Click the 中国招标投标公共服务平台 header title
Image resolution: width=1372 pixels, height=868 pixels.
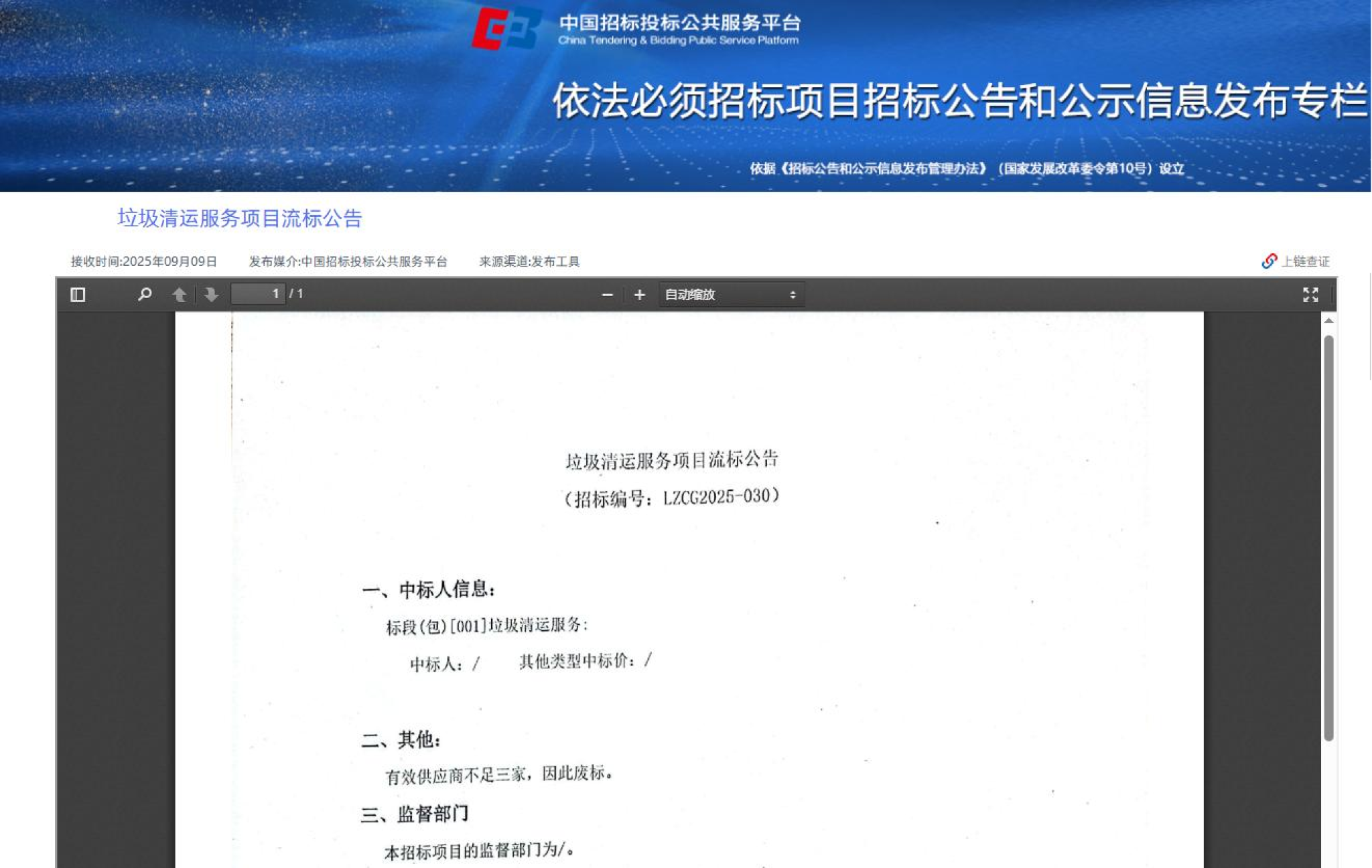[x=679, y=23]
